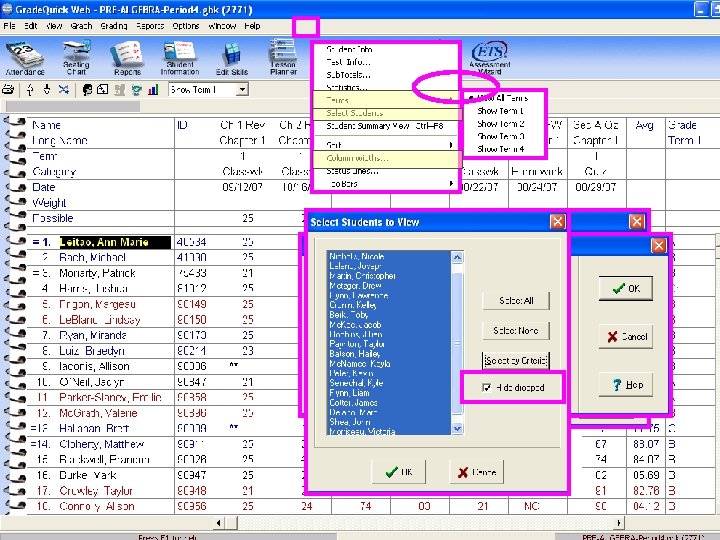Open the Help menu
The width and height of the screenshot is (720, 540).
(x=252, y=26)
